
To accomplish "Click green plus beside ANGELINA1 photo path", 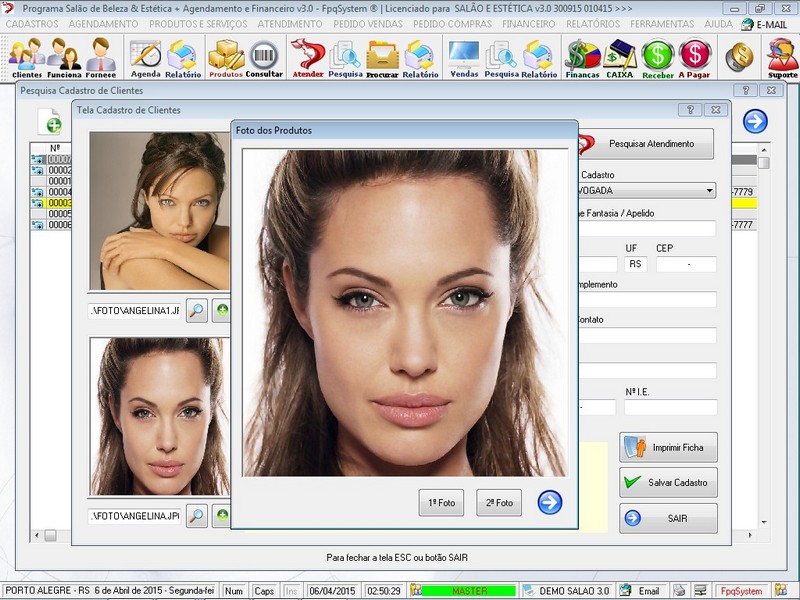I will pyautogui.click(x=222, y=311).
